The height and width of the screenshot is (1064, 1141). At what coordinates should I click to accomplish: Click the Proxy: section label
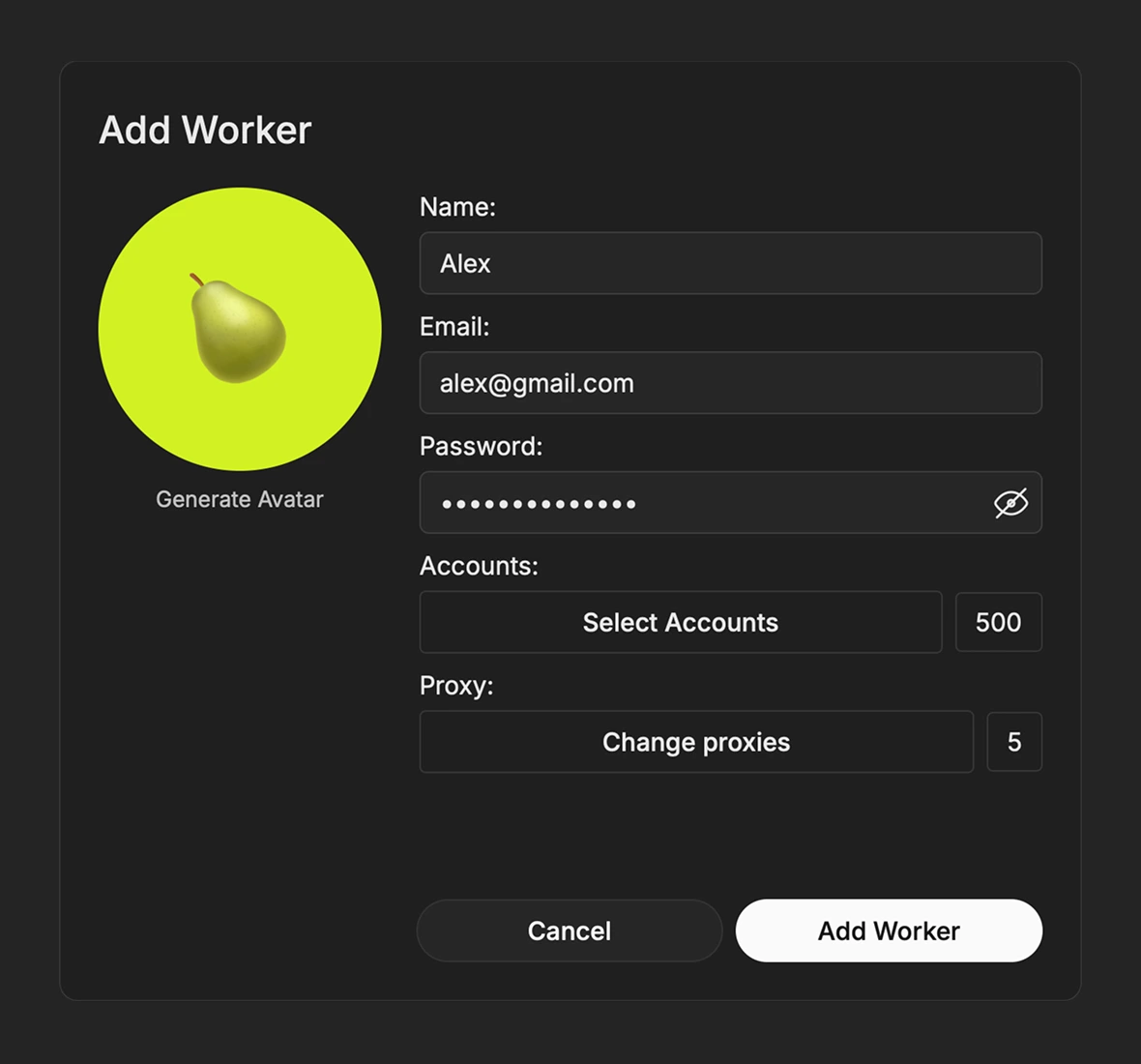[x=456, y=686]
